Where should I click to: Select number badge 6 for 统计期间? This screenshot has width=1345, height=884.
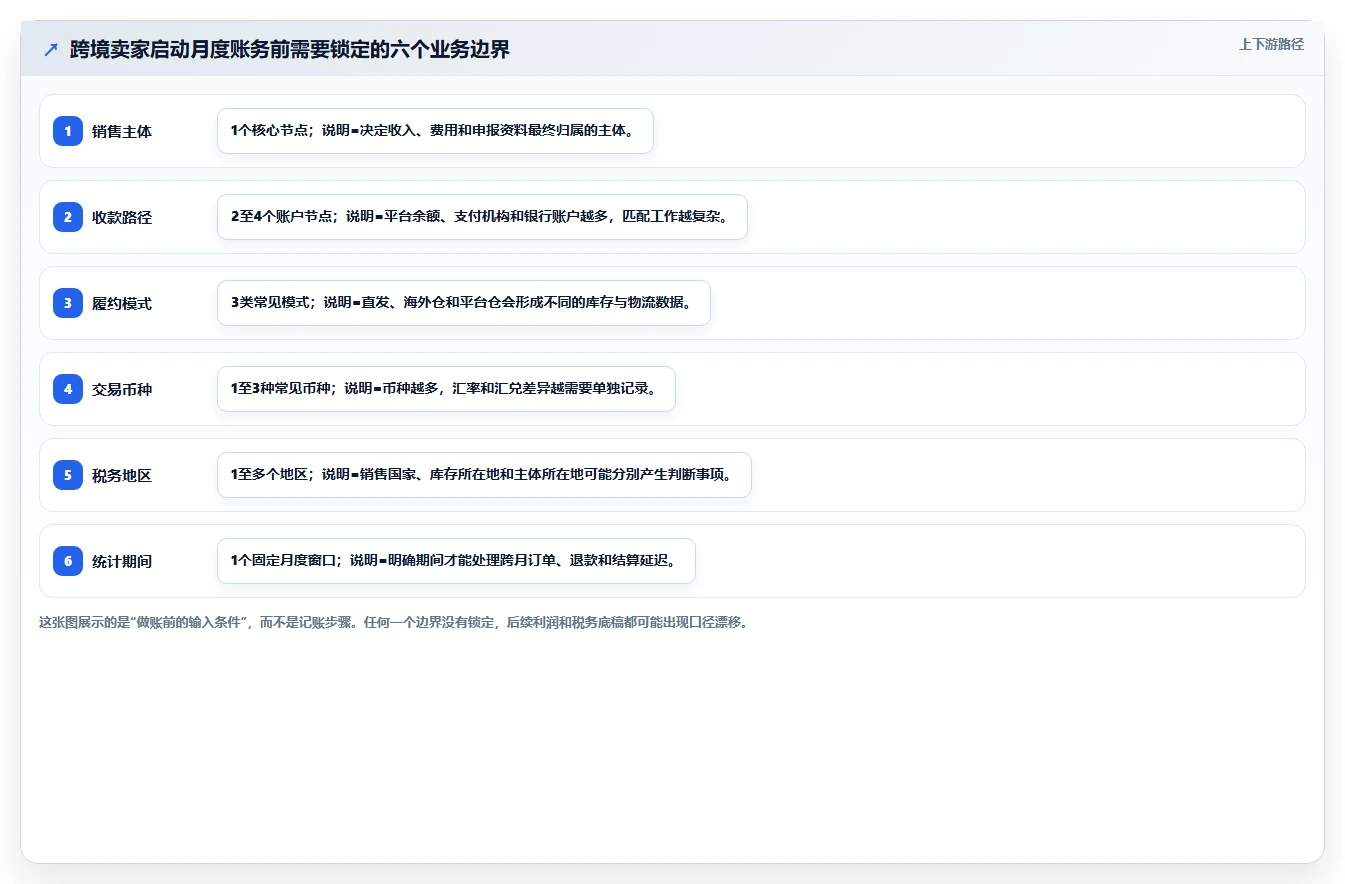[x=68, y=561]
